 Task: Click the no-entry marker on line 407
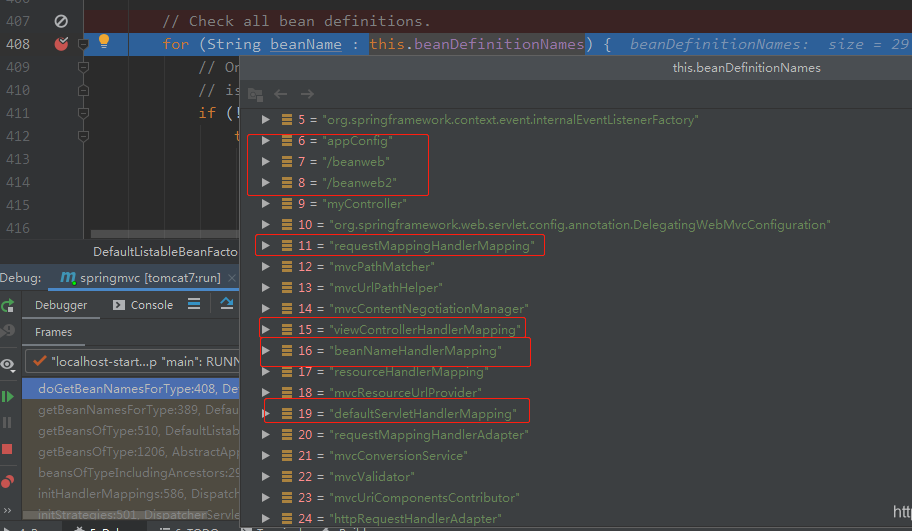[x=61, y=21]
